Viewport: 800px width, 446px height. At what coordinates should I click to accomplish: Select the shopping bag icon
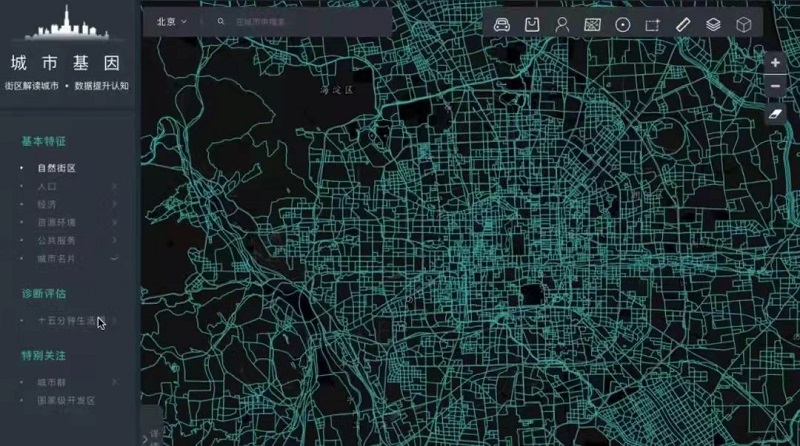coord(532,24)
